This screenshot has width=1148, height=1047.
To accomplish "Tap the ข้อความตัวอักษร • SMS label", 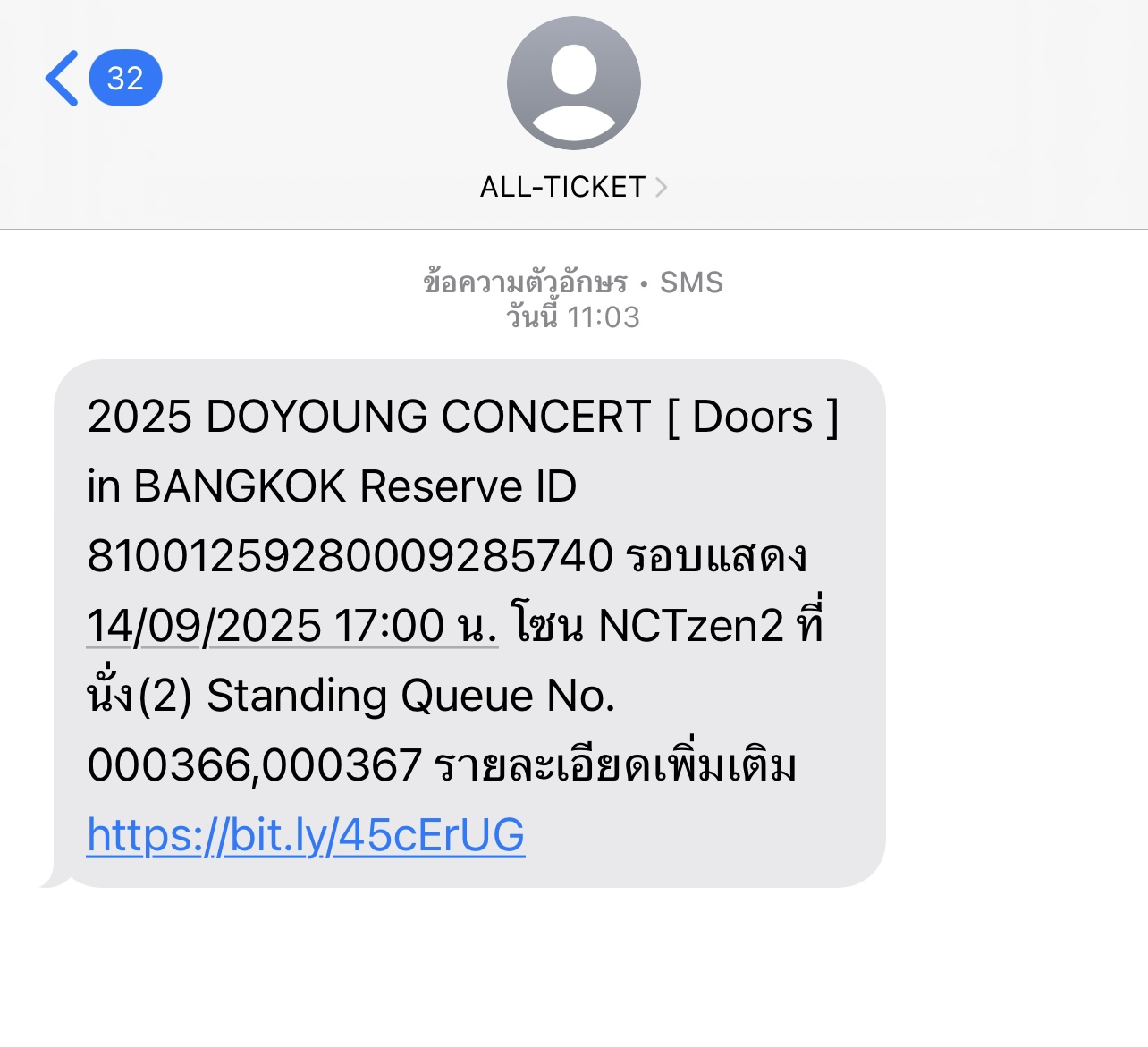I will (573, 283).
